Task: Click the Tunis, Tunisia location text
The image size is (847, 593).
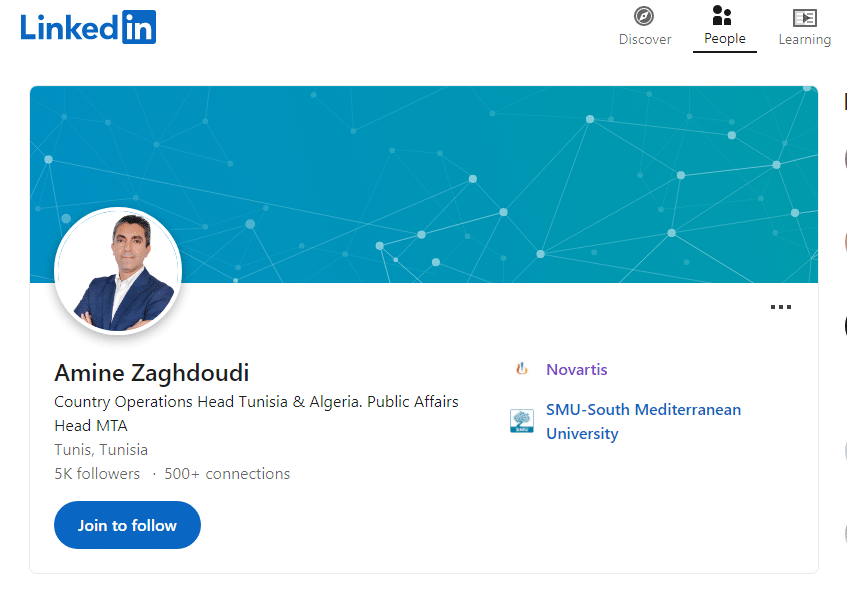Action: [x=101, y=450]
